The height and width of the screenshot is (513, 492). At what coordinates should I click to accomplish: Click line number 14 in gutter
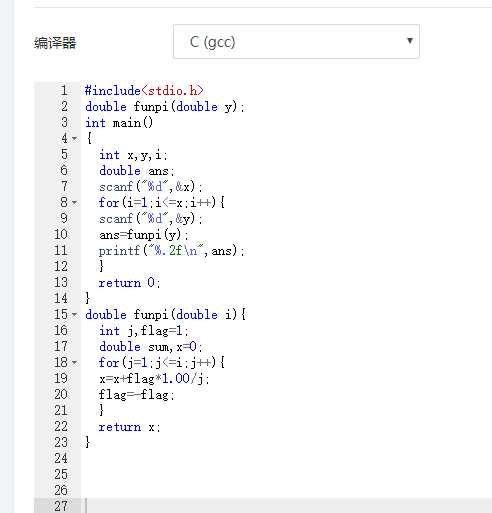coord(61,298)
